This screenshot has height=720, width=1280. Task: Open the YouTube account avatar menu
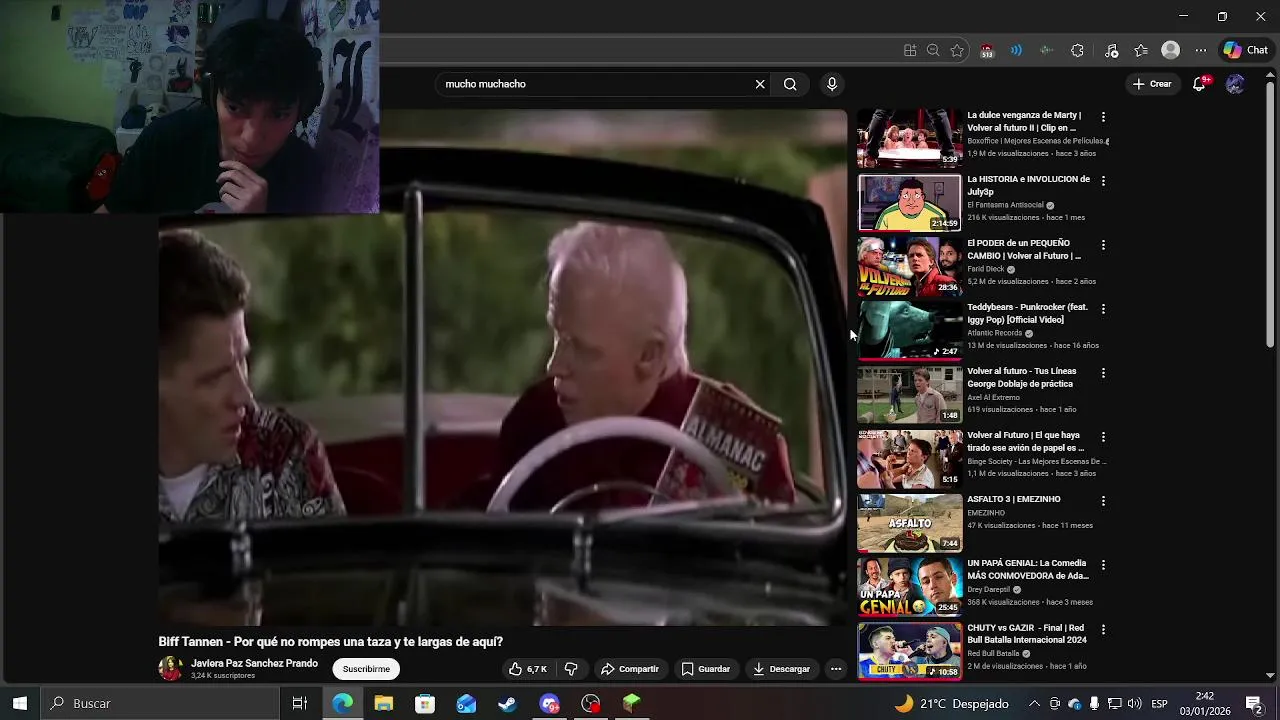(1235, 84)
